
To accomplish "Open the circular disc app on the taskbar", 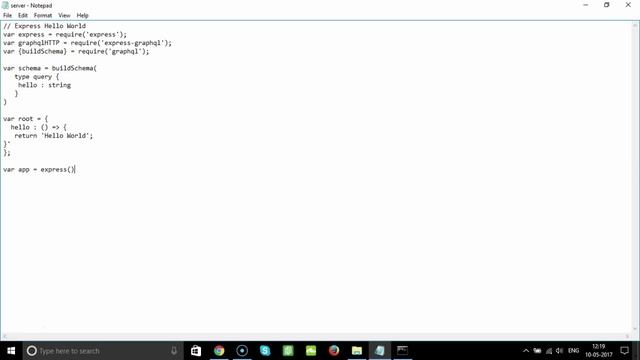I will [242, 351].
